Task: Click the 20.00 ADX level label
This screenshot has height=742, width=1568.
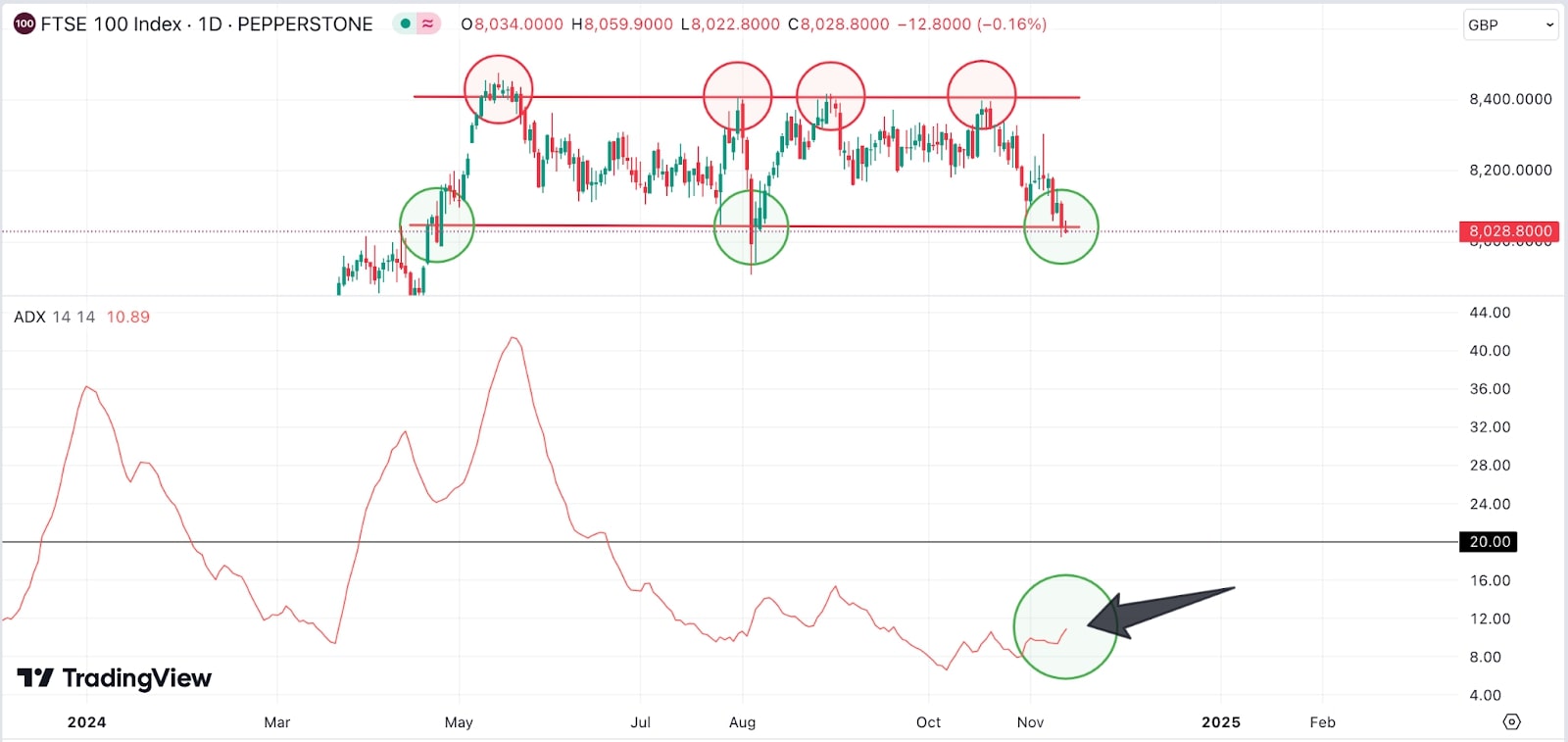Action: click(x=1490, y=541)
